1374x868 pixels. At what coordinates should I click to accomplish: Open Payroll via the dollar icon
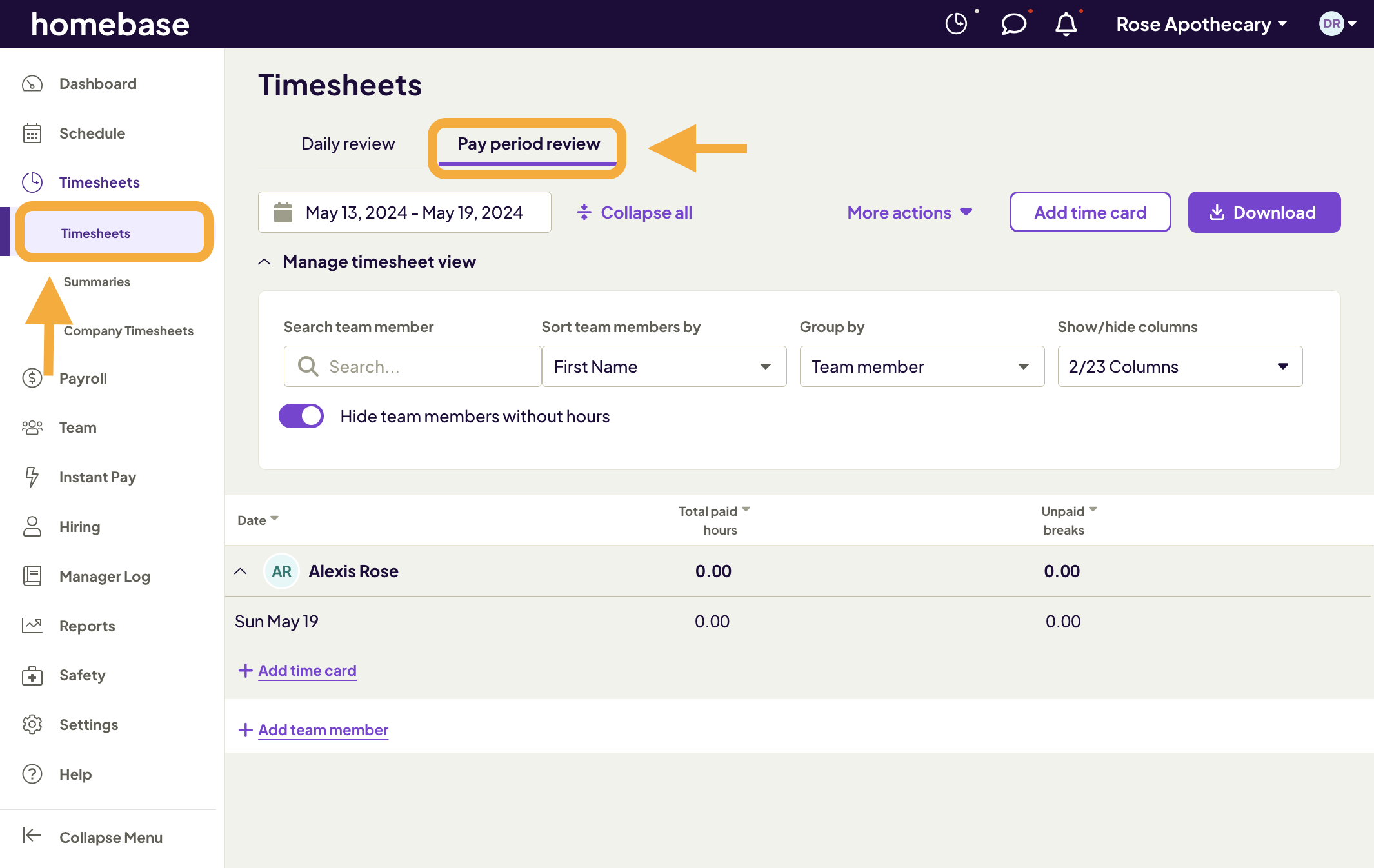32,379
